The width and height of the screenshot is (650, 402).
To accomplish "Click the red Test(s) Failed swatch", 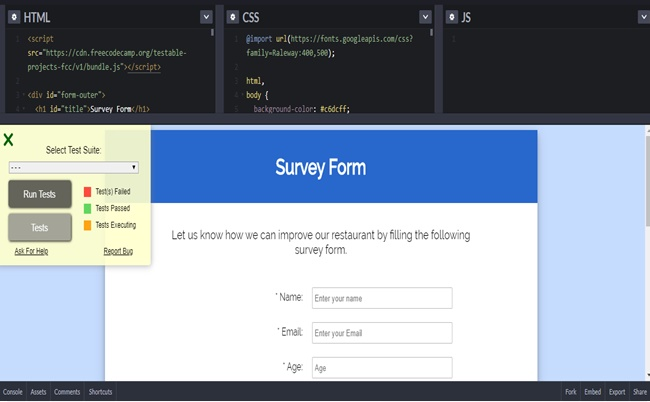I will [87, 191].
